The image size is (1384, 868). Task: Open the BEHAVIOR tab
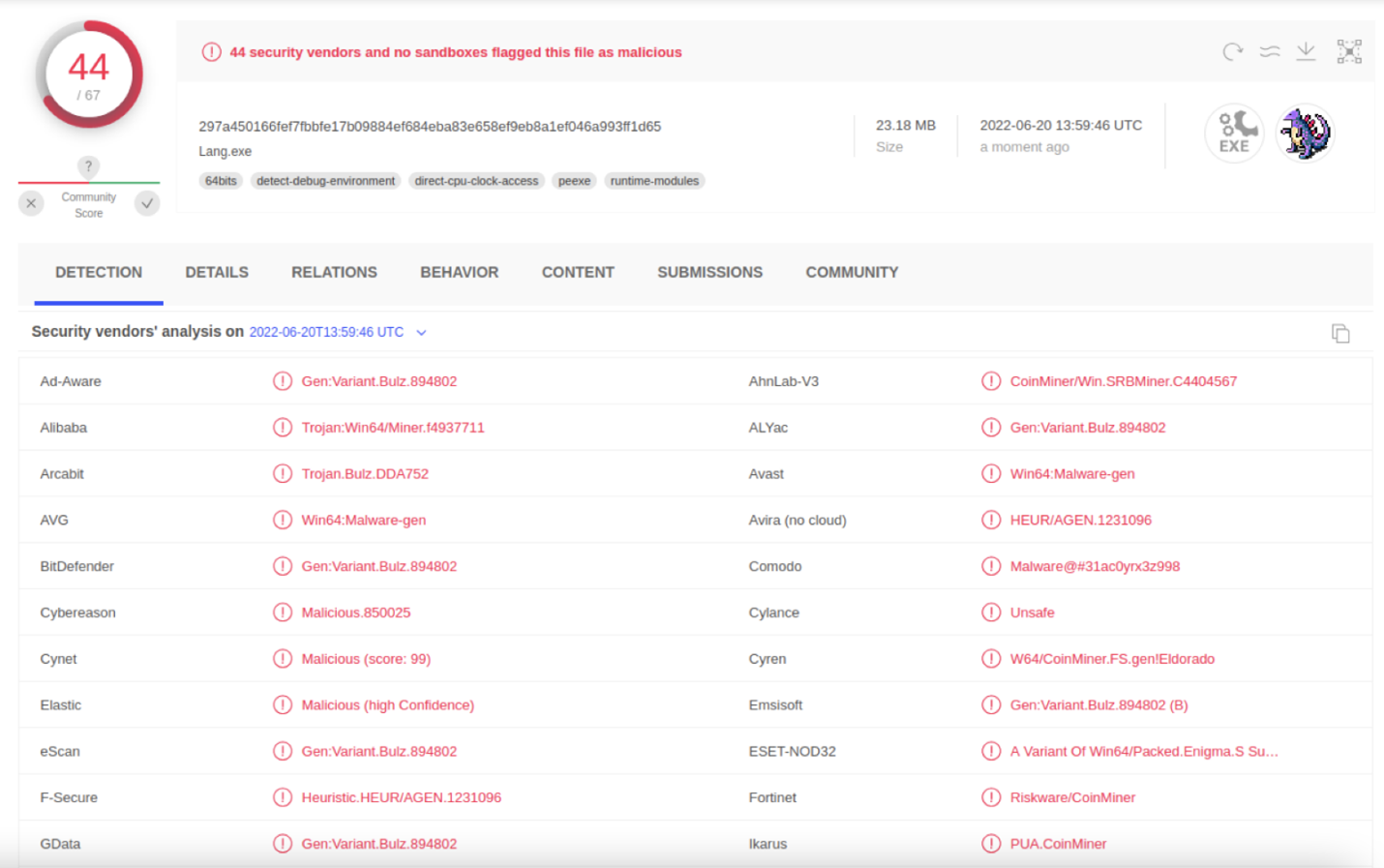click(459, 273)
